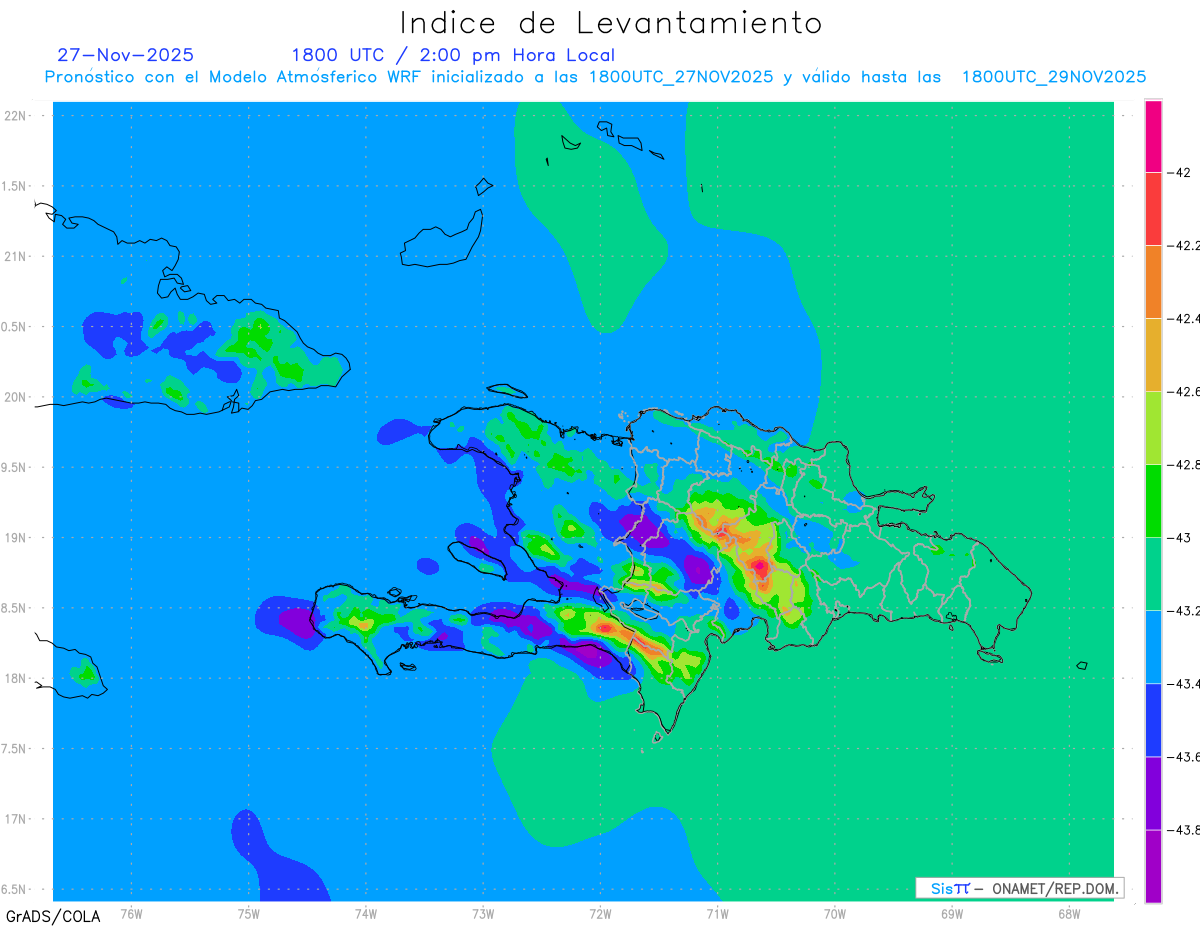Click the '70W' longitude label

tap(835, 913)
